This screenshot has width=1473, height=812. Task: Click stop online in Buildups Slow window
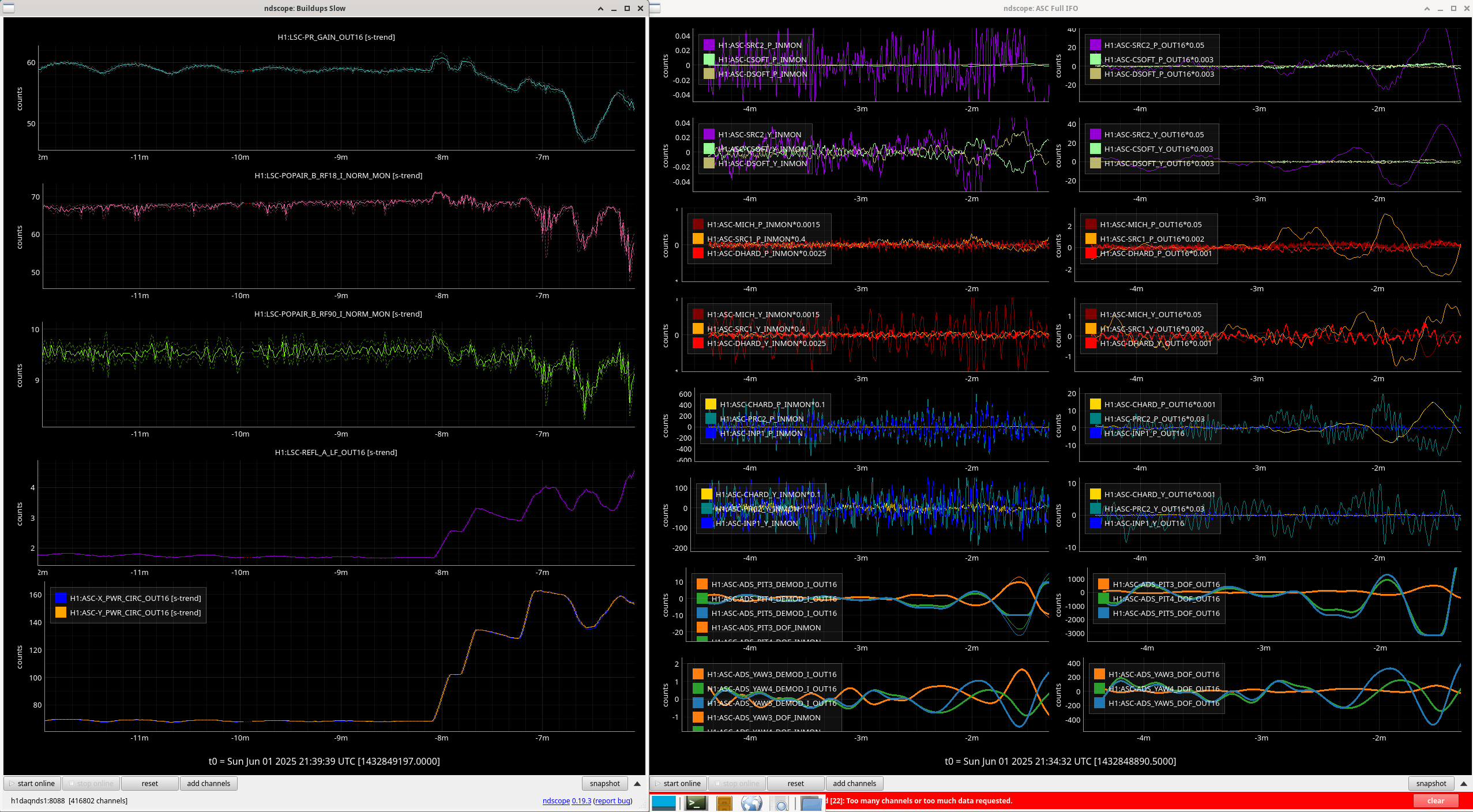click(91, 783)
